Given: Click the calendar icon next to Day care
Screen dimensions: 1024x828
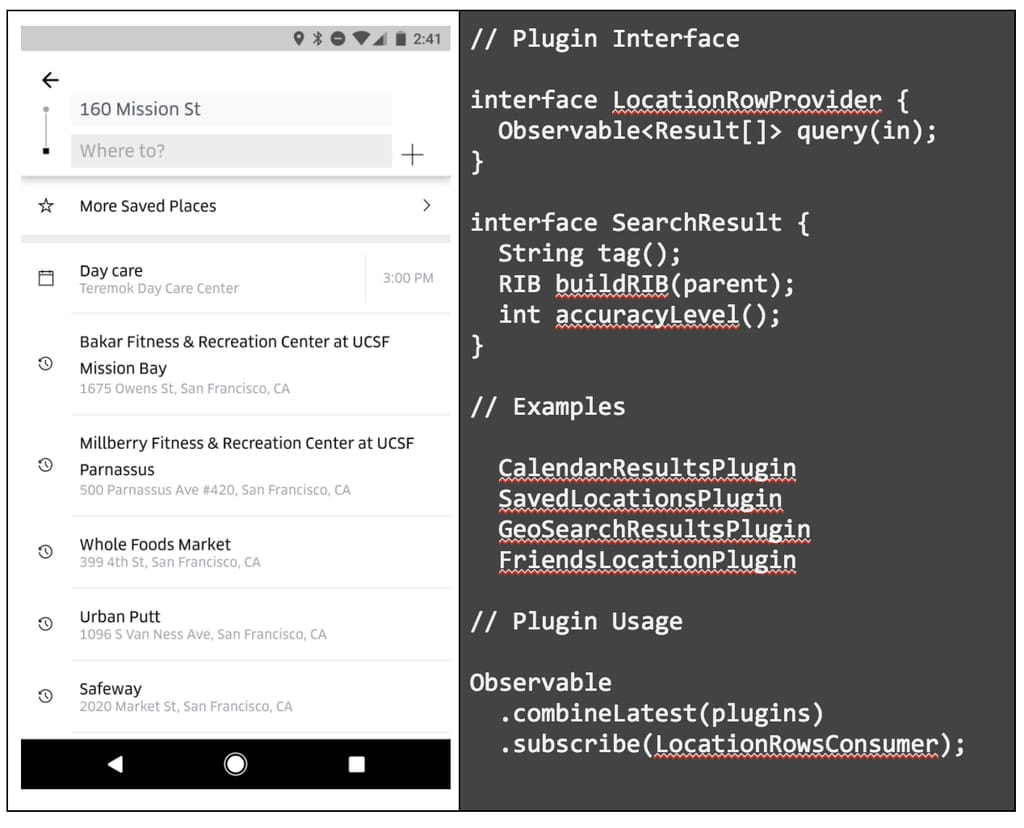Looking at the screenshot, I should 46,278.
